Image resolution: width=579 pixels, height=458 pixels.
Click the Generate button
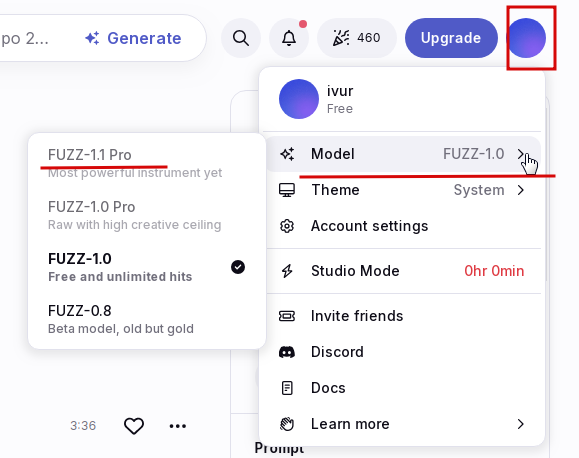click(133, 38)
